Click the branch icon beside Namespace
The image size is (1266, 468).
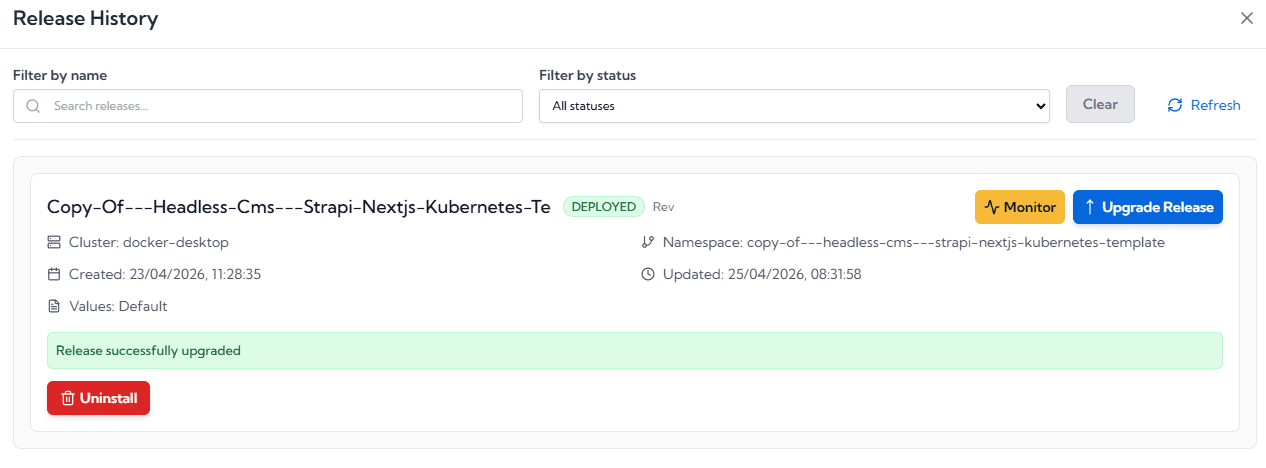coord(648,242)
